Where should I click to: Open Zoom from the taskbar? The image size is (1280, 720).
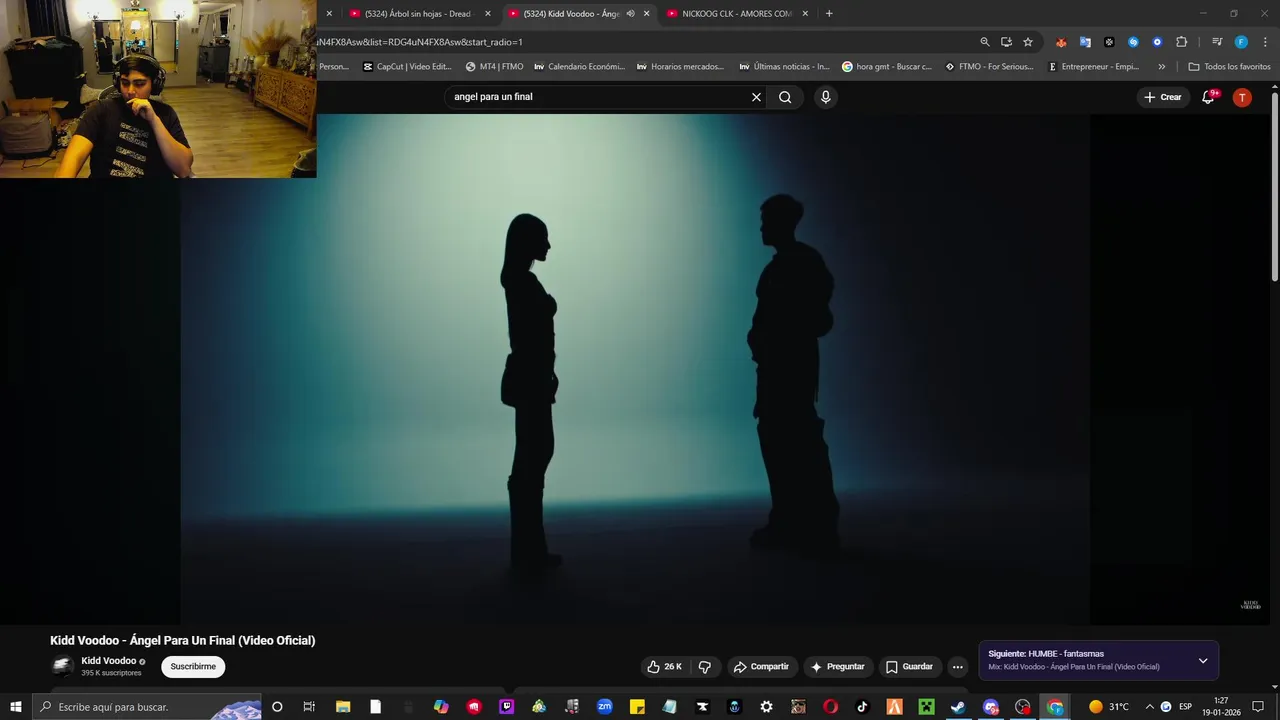(604, 707)
